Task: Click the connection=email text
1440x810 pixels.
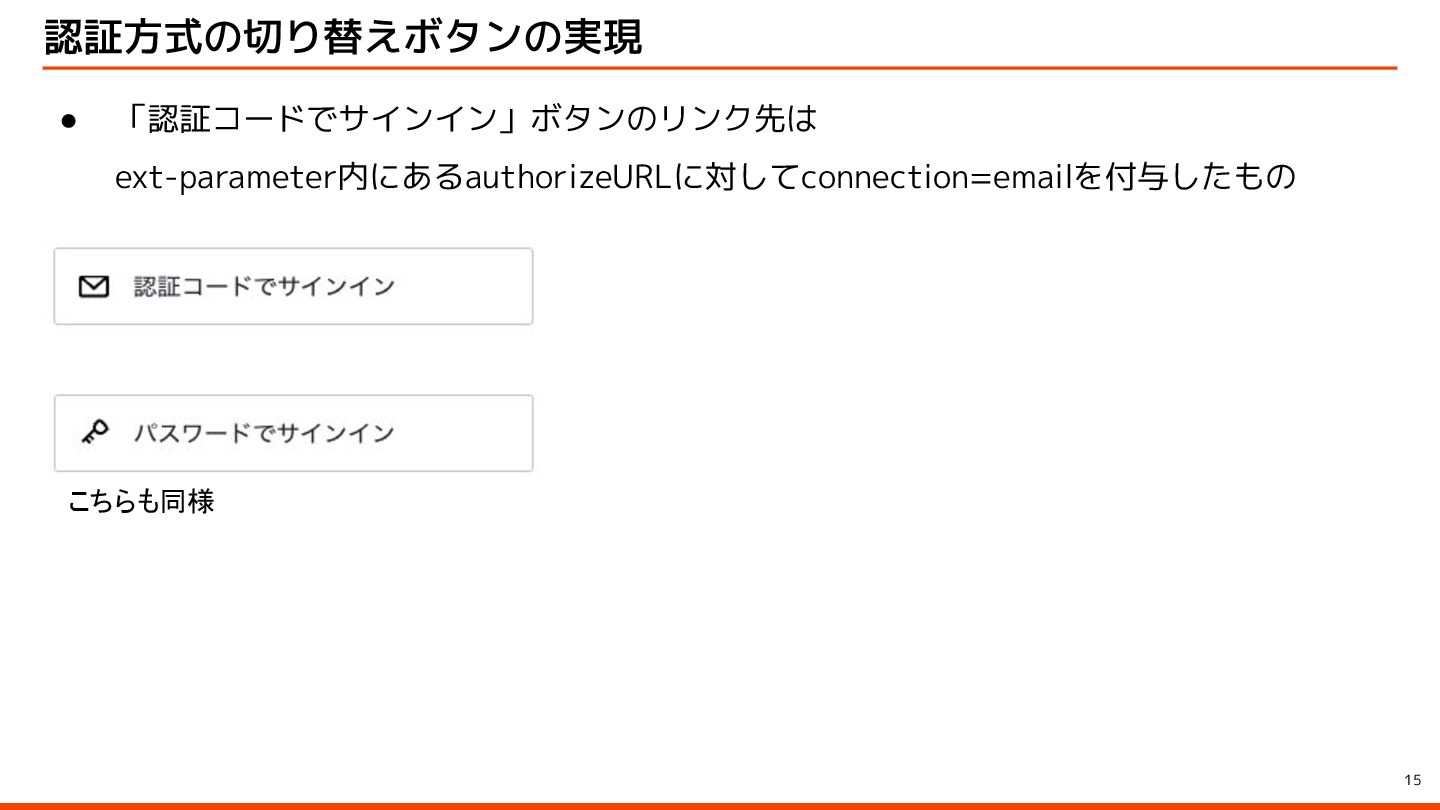Action: pos(937,178)
